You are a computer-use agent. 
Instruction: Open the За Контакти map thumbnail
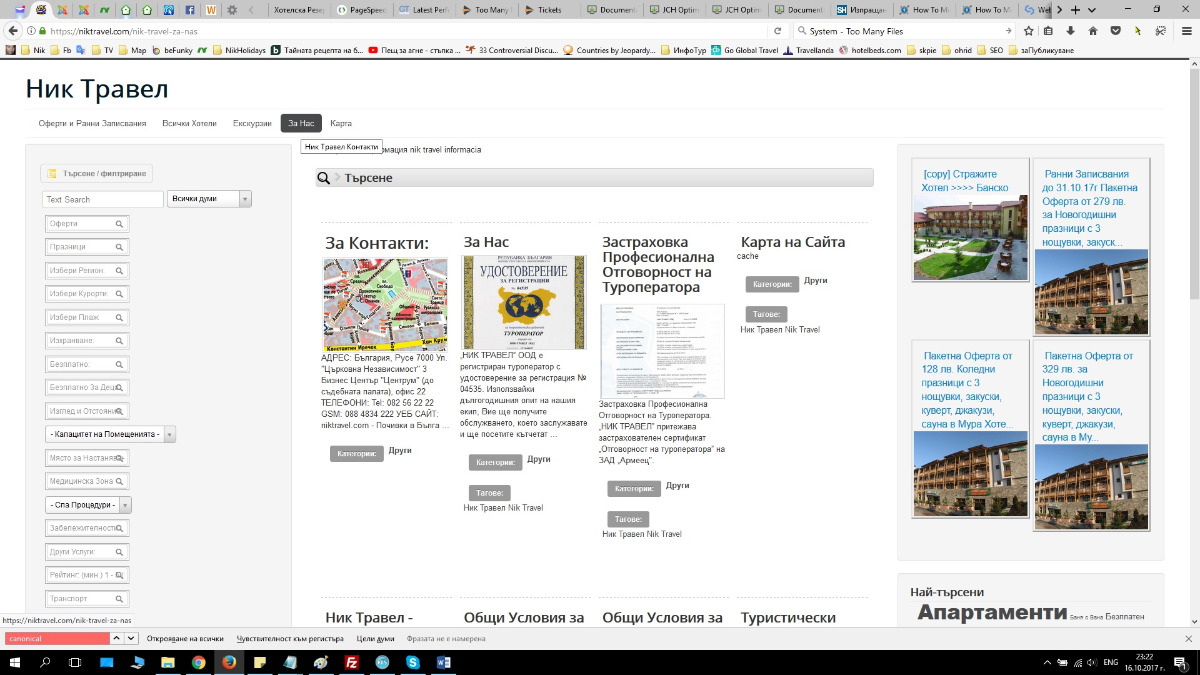(385, 304)
